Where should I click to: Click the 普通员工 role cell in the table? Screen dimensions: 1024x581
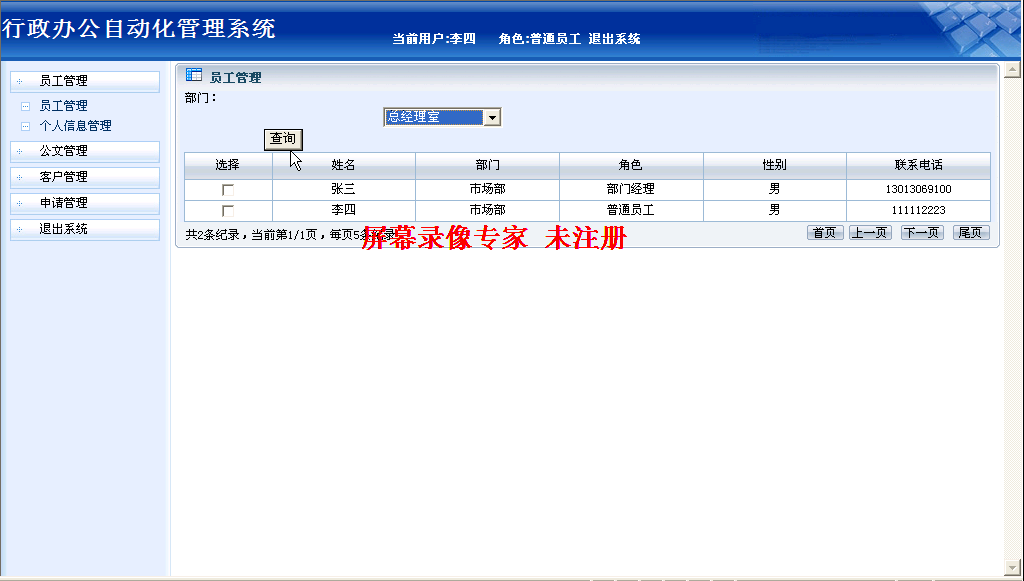631,210
